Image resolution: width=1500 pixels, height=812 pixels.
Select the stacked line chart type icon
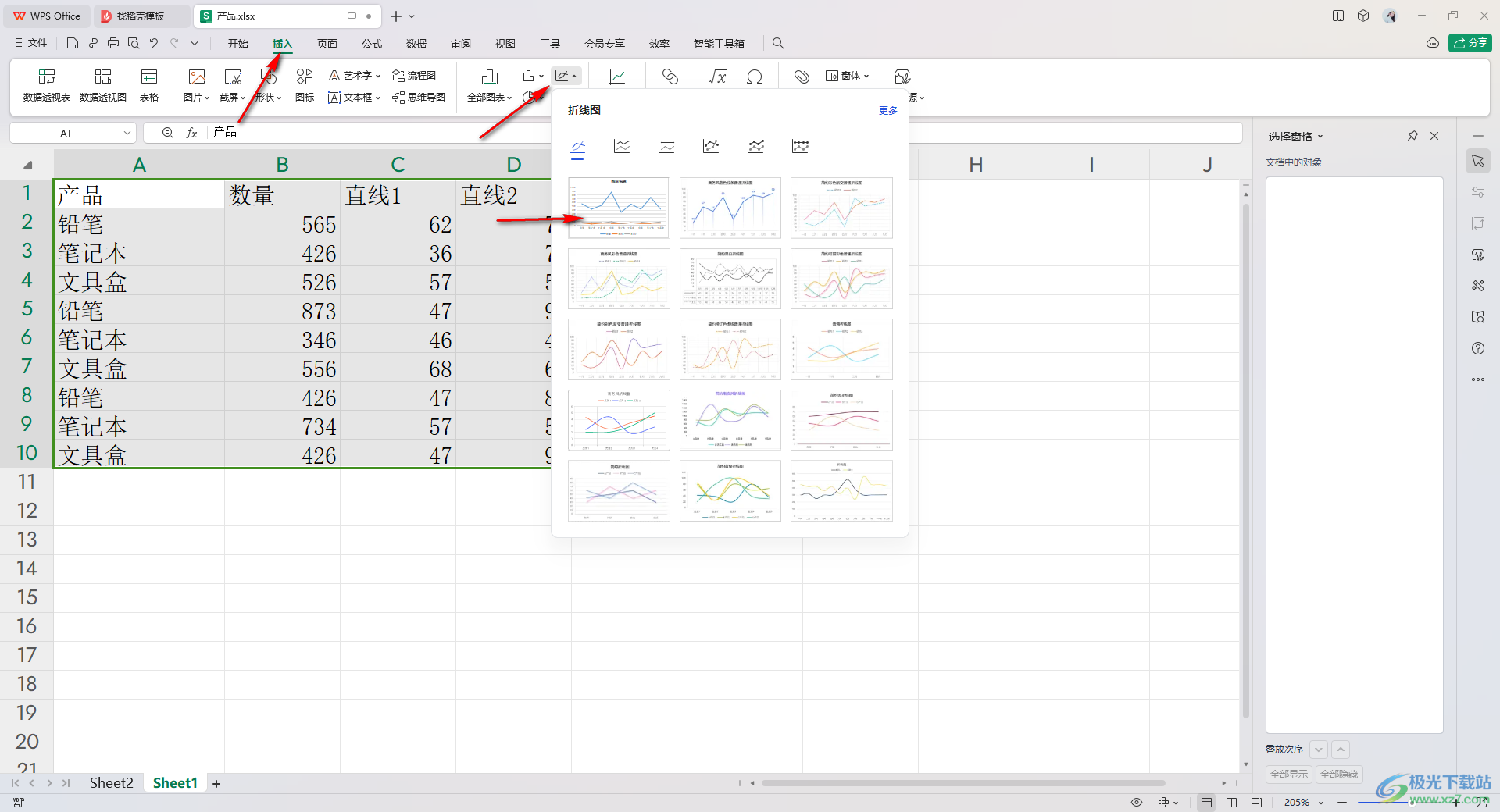point(622,146)
